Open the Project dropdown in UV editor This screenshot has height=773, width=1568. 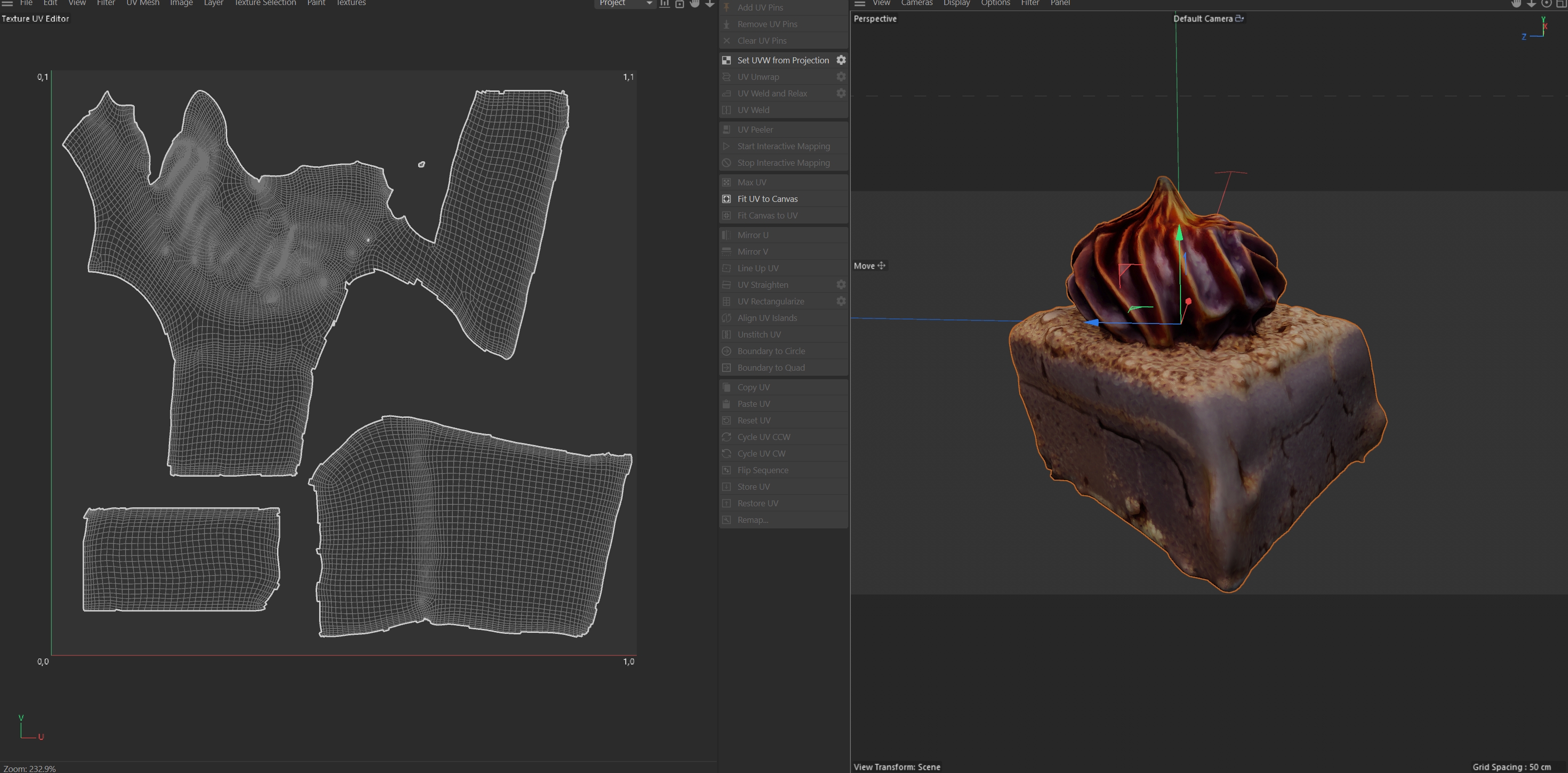pyautogui.click(x=625, y=3)
